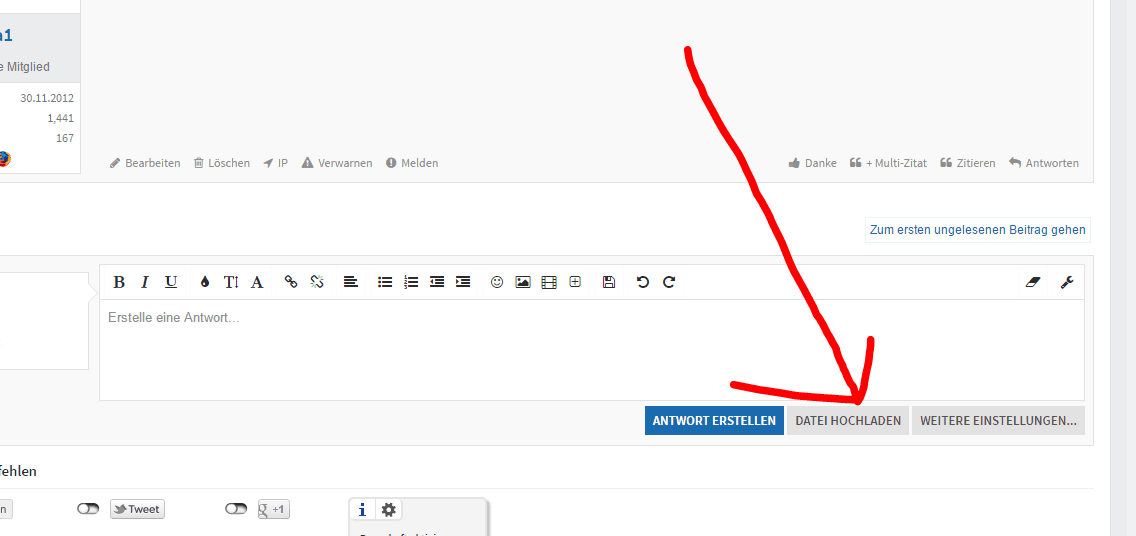Click the Google +1 button
Image resolution: width=1136 pixels, height=536 pixels.
pyautogui.click(x=274, y=509)
